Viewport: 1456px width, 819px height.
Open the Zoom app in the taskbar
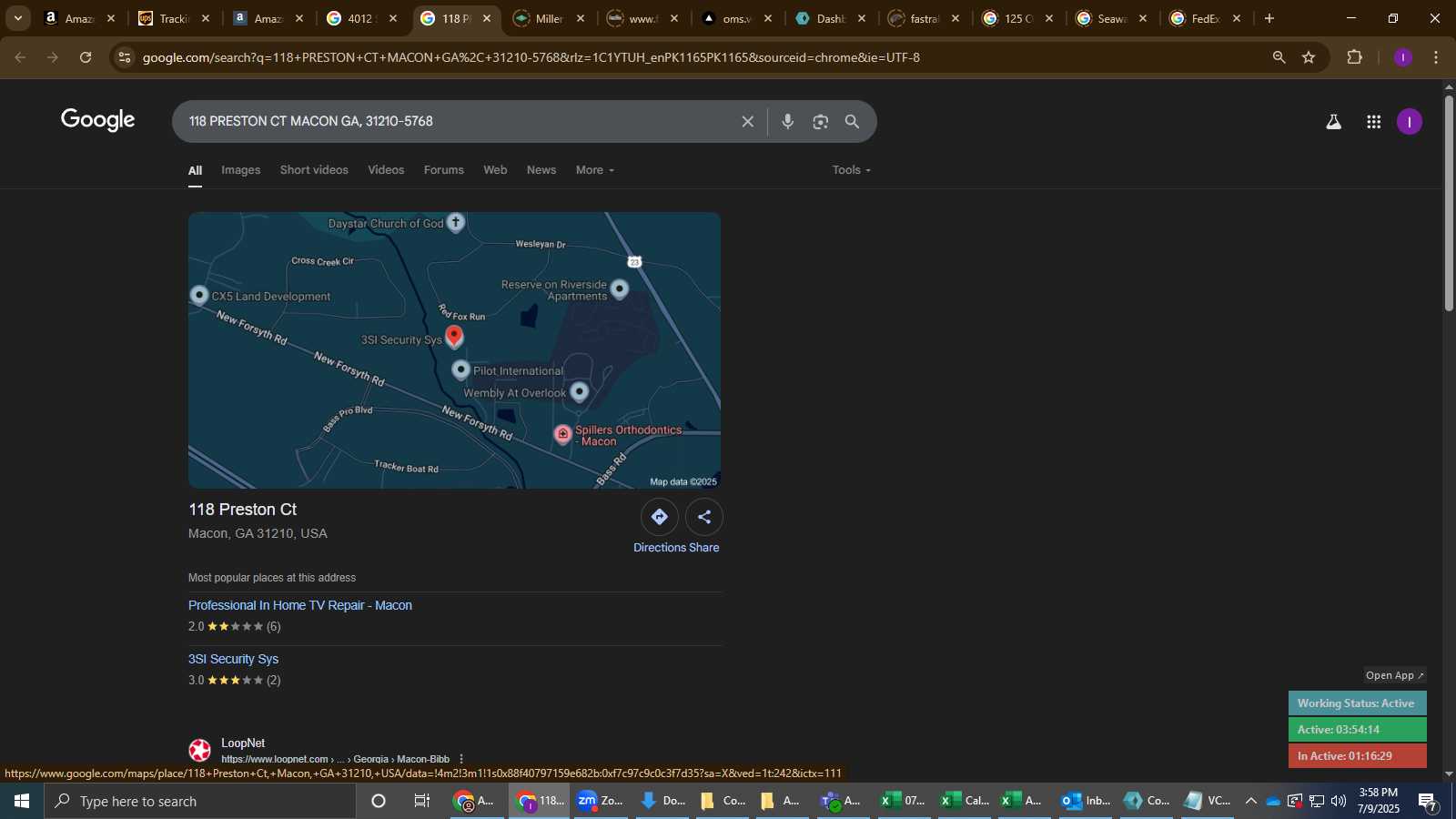click(601, 801)
